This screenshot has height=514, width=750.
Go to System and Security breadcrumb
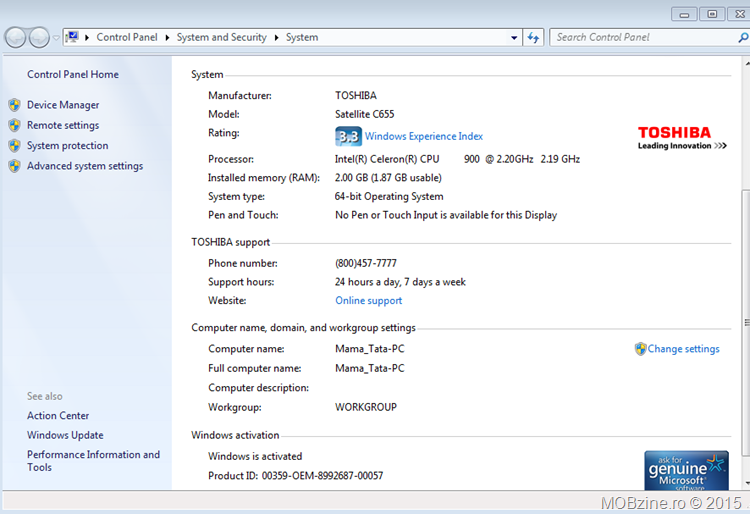221,37
